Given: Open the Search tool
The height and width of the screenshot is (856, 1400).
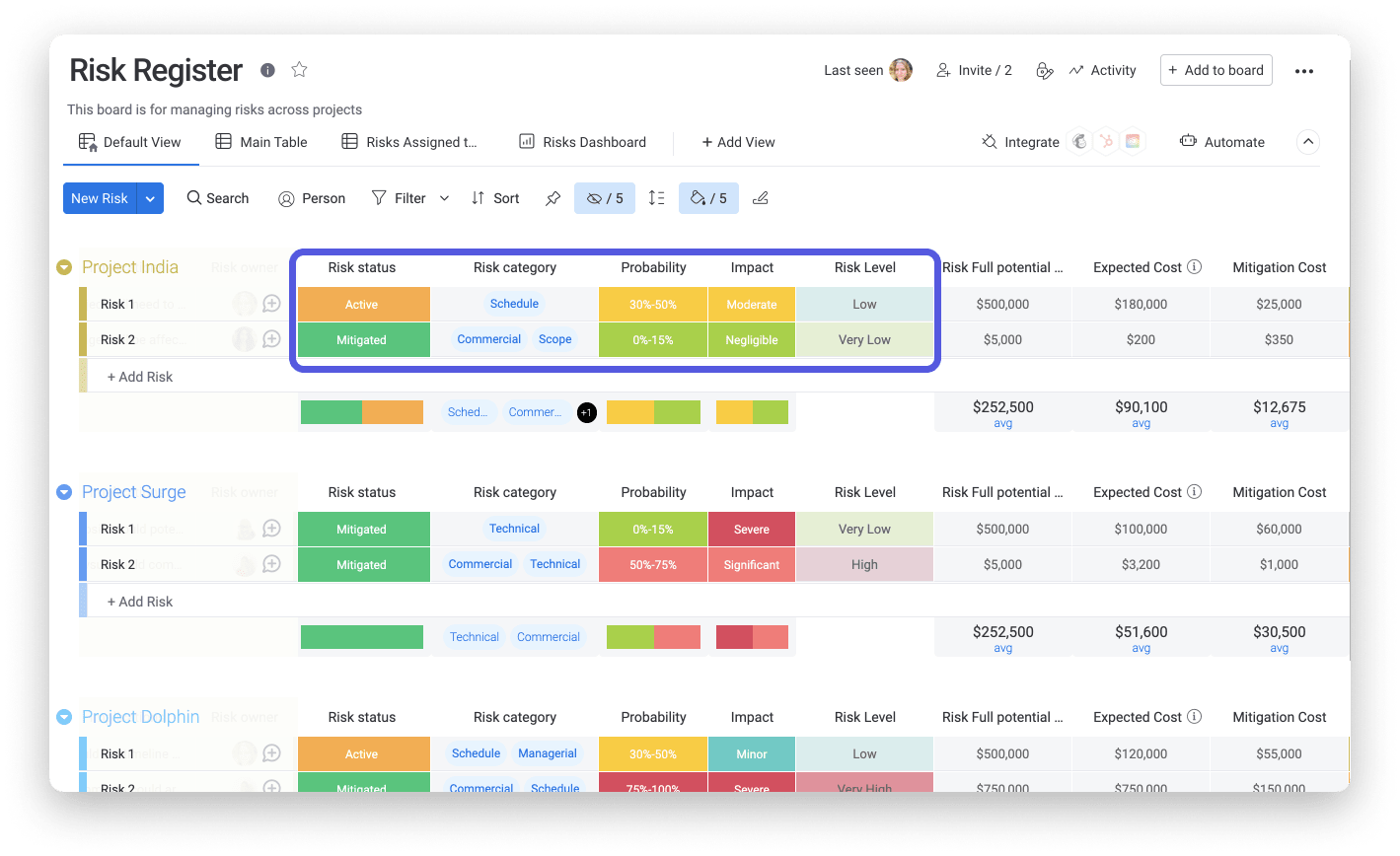Looking at the screenshot, I should point(218,198).
